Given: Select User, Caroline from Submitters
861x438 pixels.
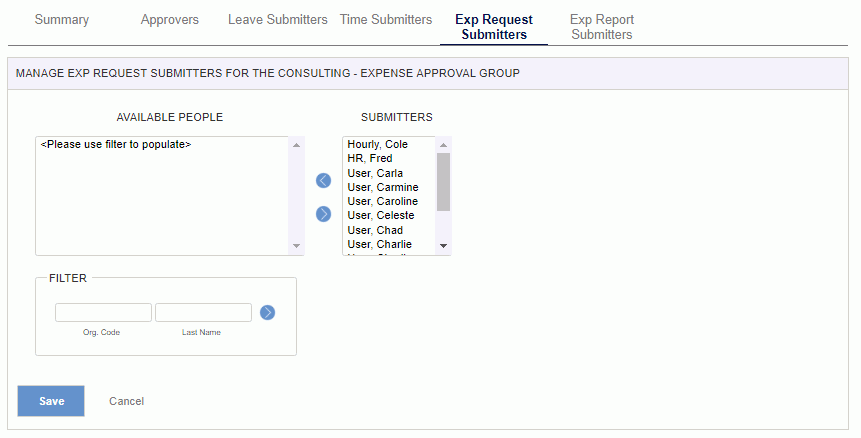Looking at the screenshot, I should pos(382,201).
